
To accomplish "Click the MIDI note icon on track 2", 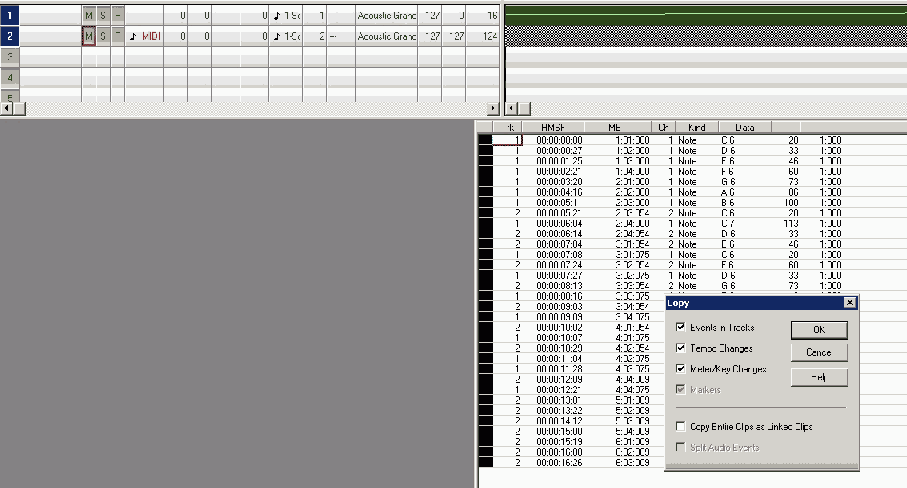I will point(133,36).
